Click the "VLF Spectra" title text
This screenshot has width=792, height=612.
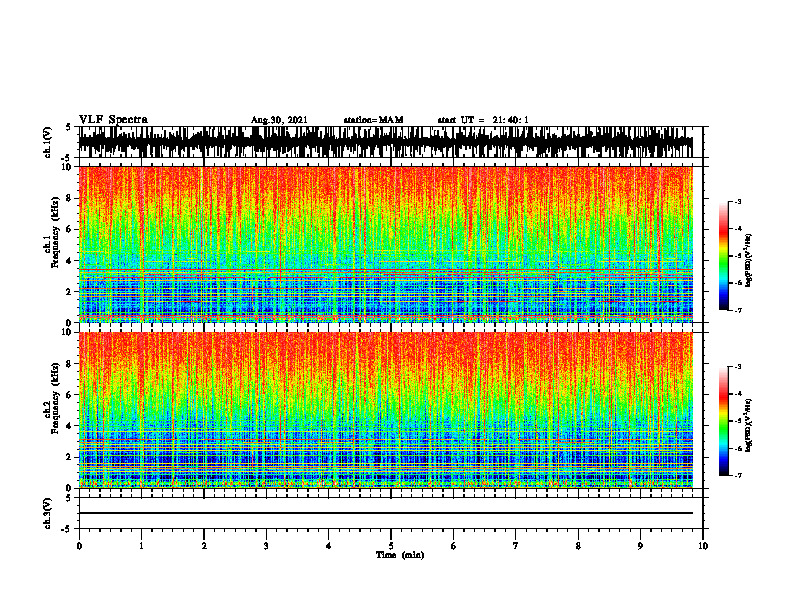tap(113, 120)
